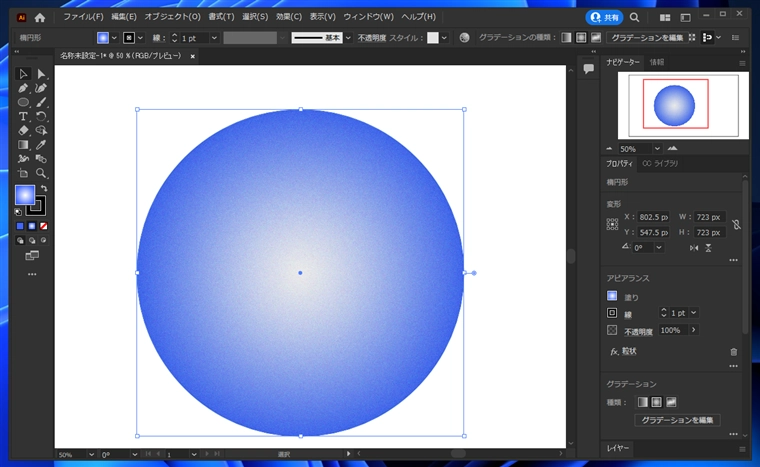Select the Curvature tool

tap(41, 88)
